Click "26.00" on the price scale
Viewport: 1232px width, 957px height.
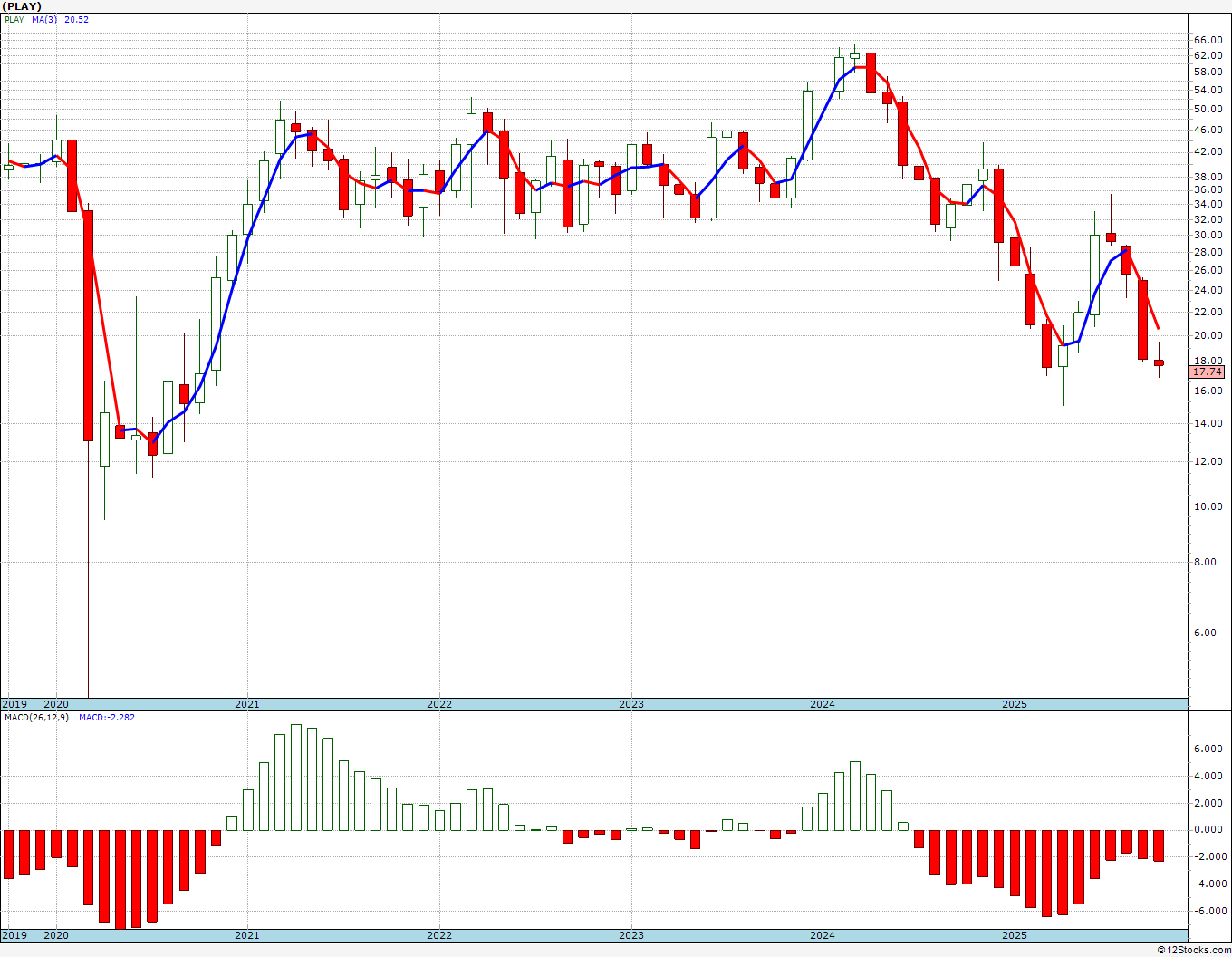click(x=1208, y=270)
